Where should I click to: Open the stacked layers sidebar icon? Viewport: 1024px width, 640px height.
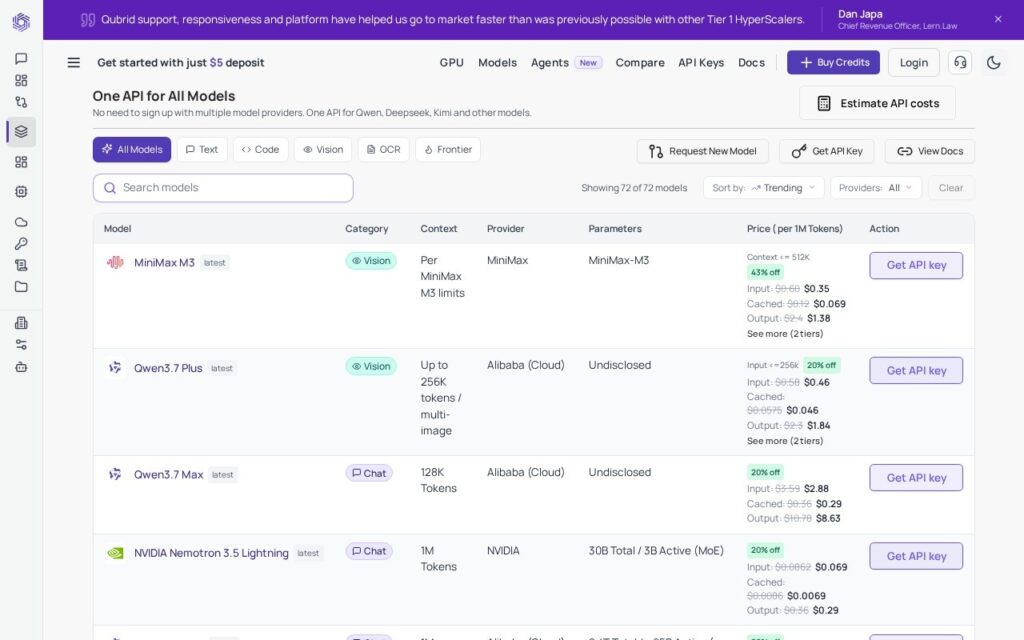pos(21,131)
